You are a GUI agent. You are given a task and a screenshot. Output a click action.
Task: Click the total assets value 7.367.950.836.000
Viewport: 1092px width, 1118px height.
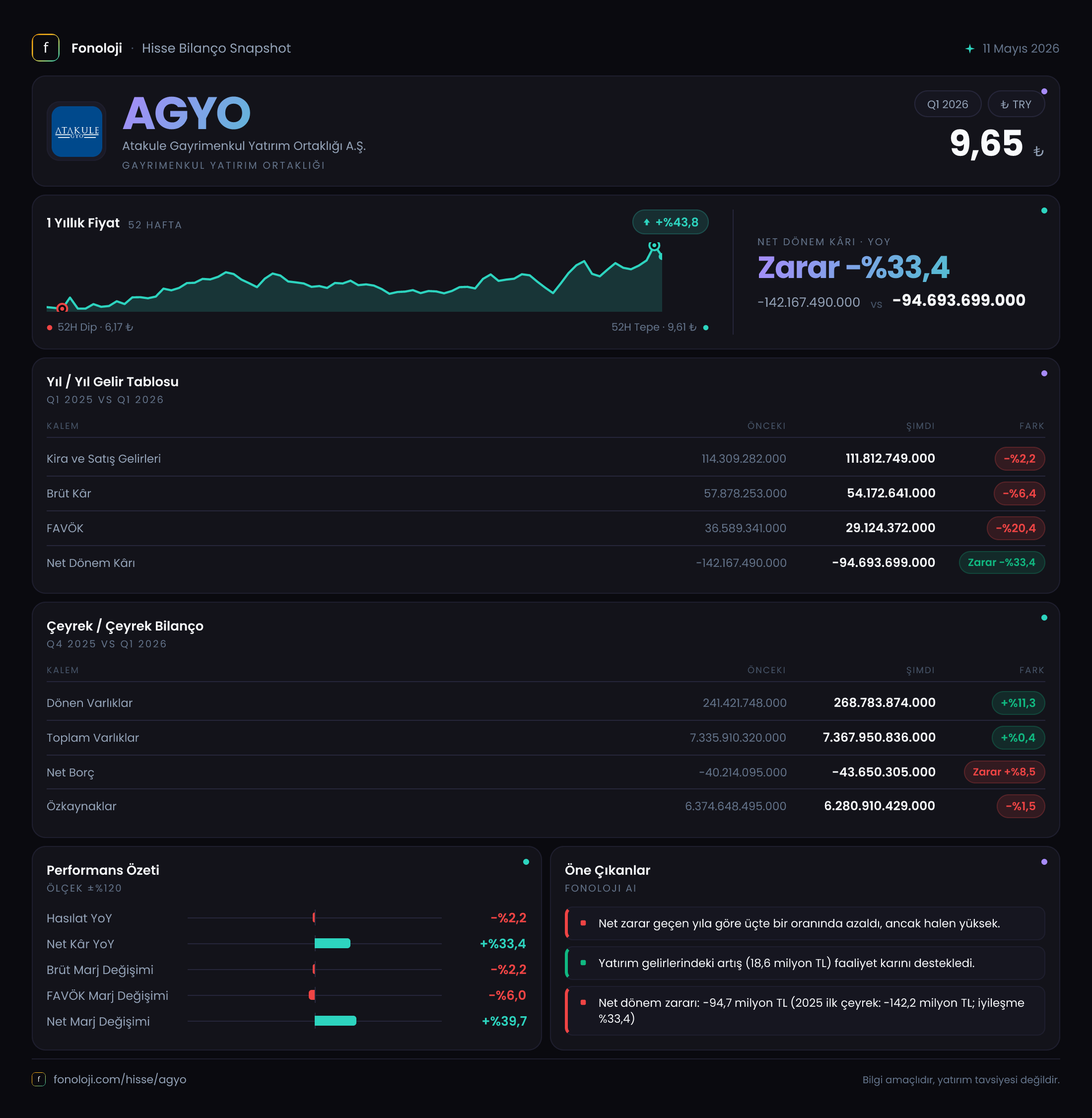(879, 737)
